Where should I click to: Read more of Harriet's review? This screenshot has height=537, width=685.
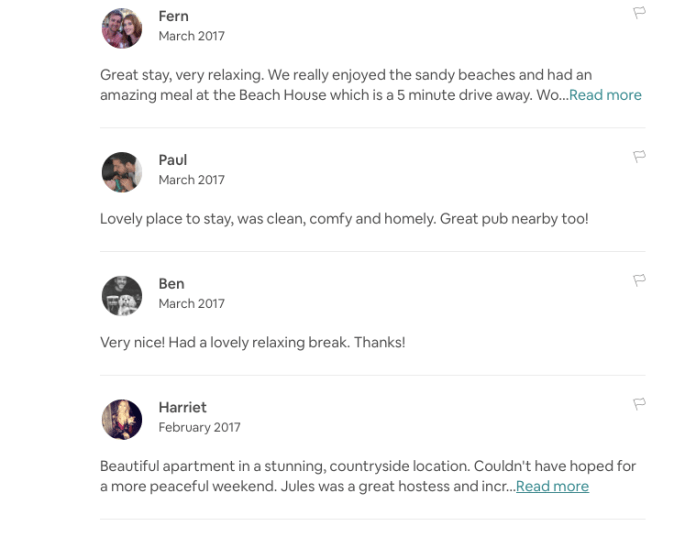point(552,486)
